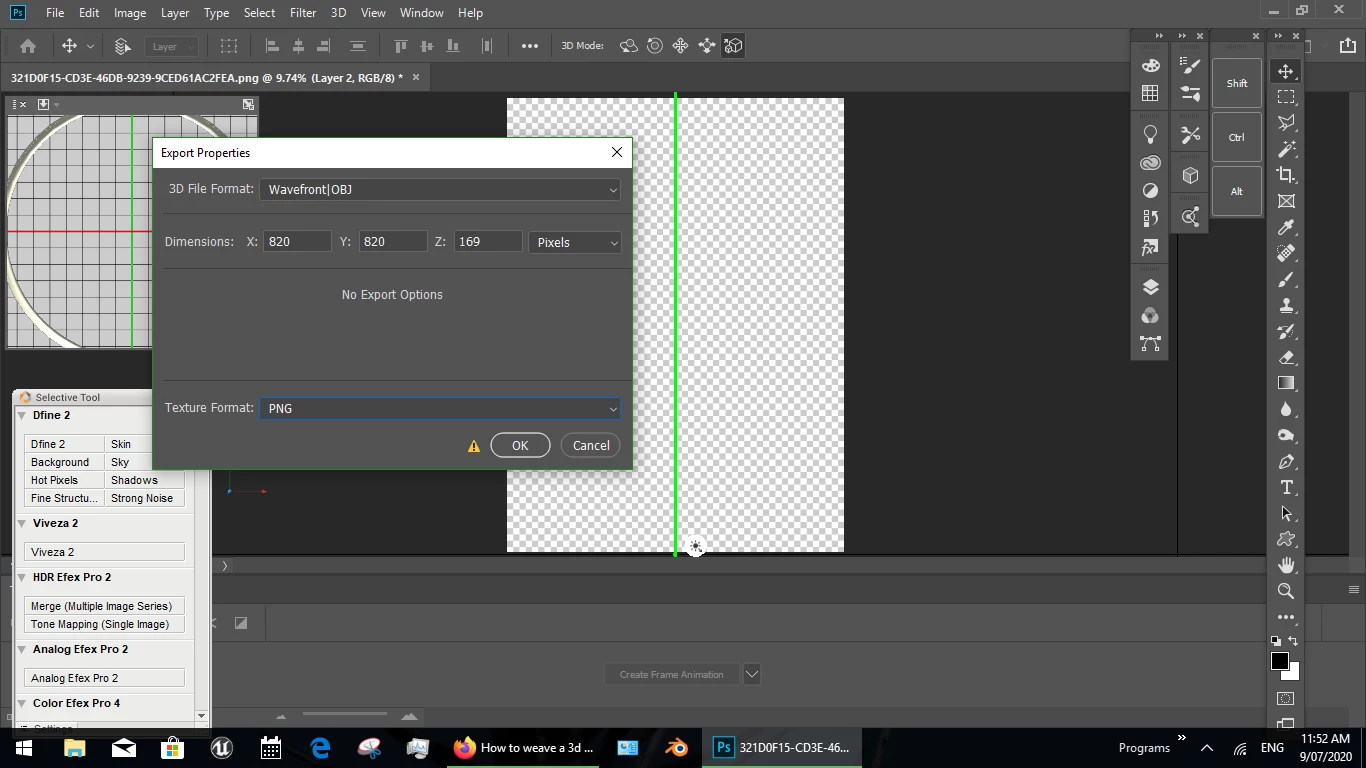
Task: Open the Brush Settings panel icon
Action: tap(1190, 66)
